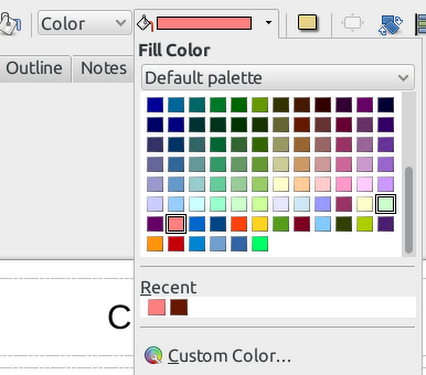This screenshot has height=375, width=426.
Task: Pick the dark brown swatch under Recent
Action: pos(179,307)
